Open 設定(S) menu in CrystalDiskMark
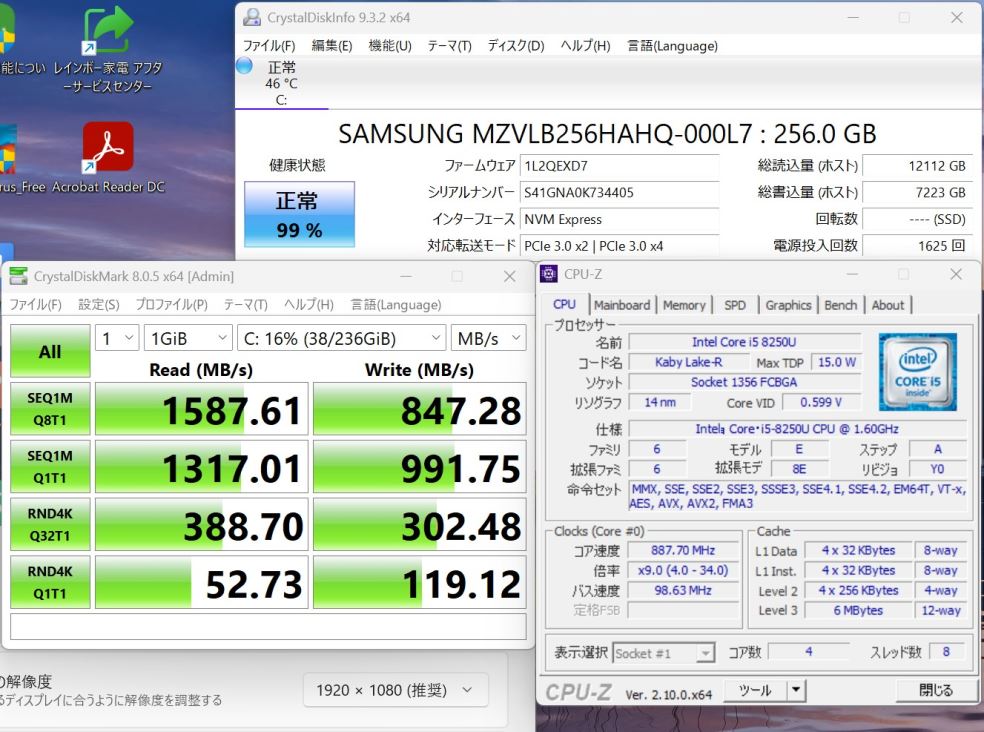Screen dimensions: 984x732 click(x=99, y=304)
